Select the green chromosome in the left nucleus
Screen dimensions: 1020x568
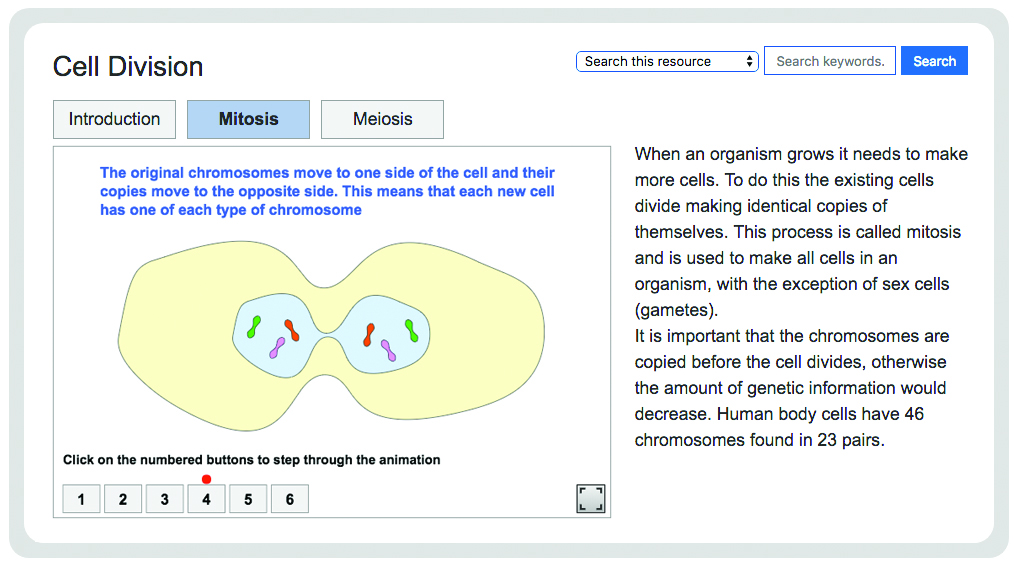coord(254,327)
